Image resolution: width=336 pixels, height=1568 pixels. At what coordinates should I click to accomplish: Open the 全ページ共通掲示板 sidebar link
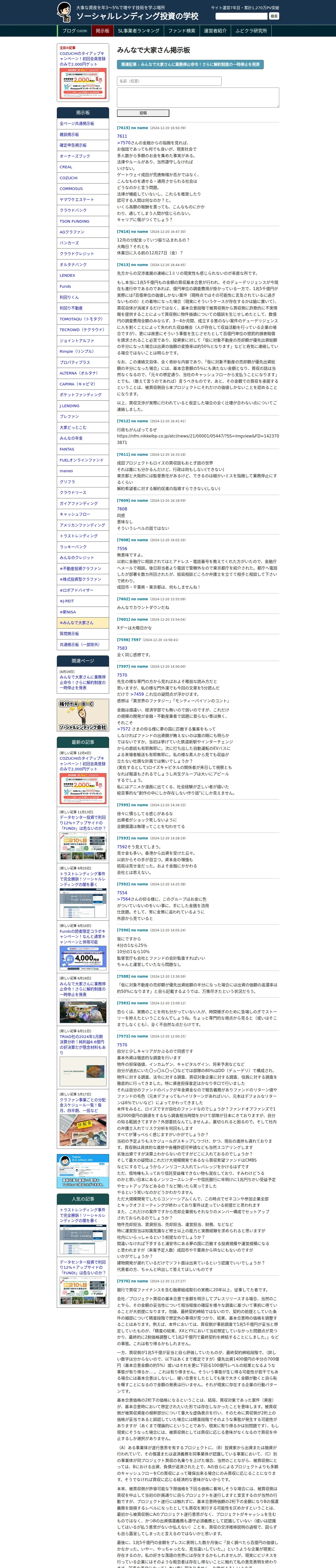pyautogui.click(x=83, y=124)
